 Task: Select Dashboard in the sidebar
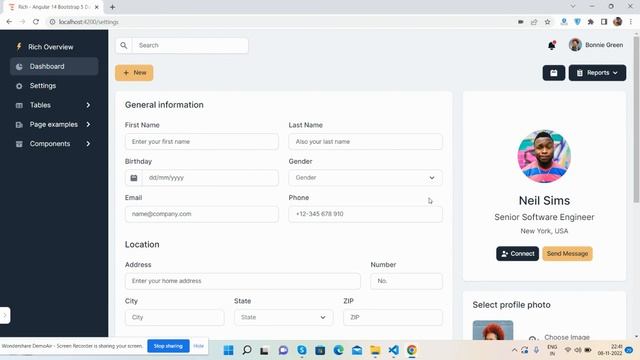[x=54, y=67]
